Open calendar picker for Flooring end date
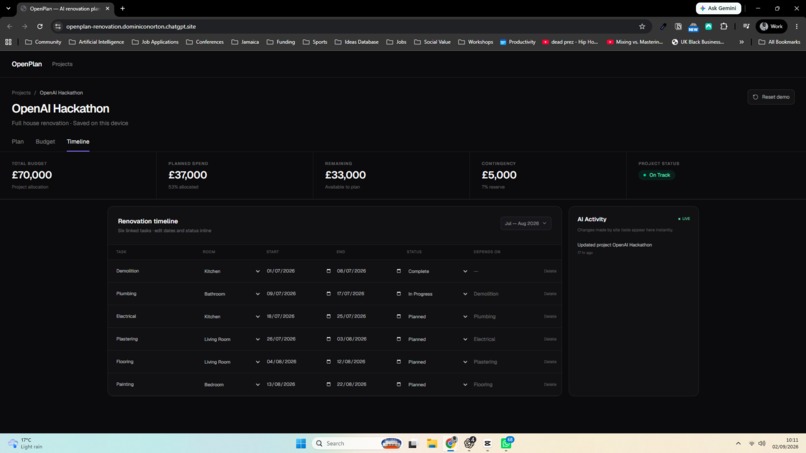This screenshot has height=453, width=806. pyautogui.click(x=398, y=361)
